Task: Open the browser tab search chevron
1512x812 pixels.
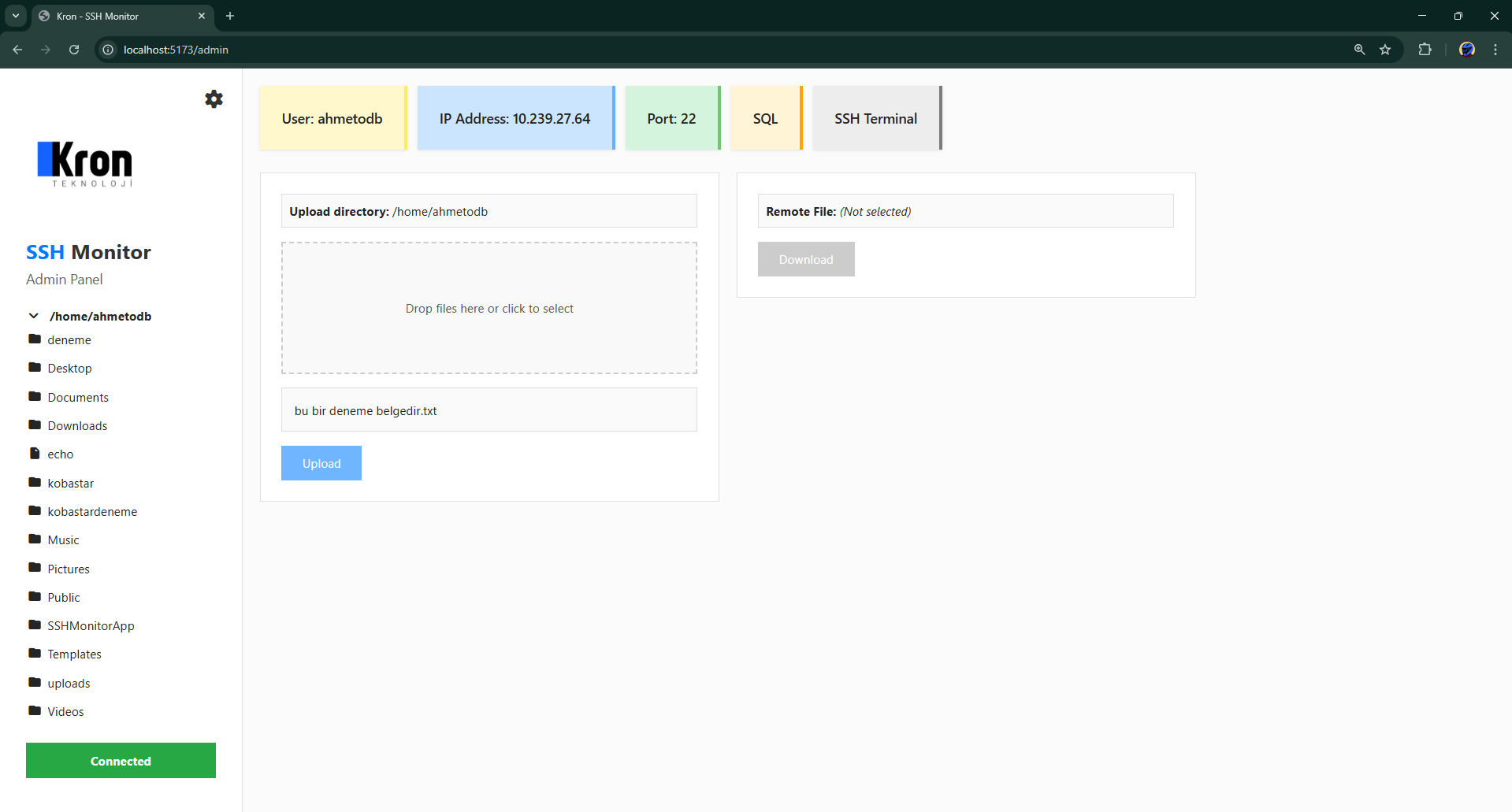Action: (15, 16)
